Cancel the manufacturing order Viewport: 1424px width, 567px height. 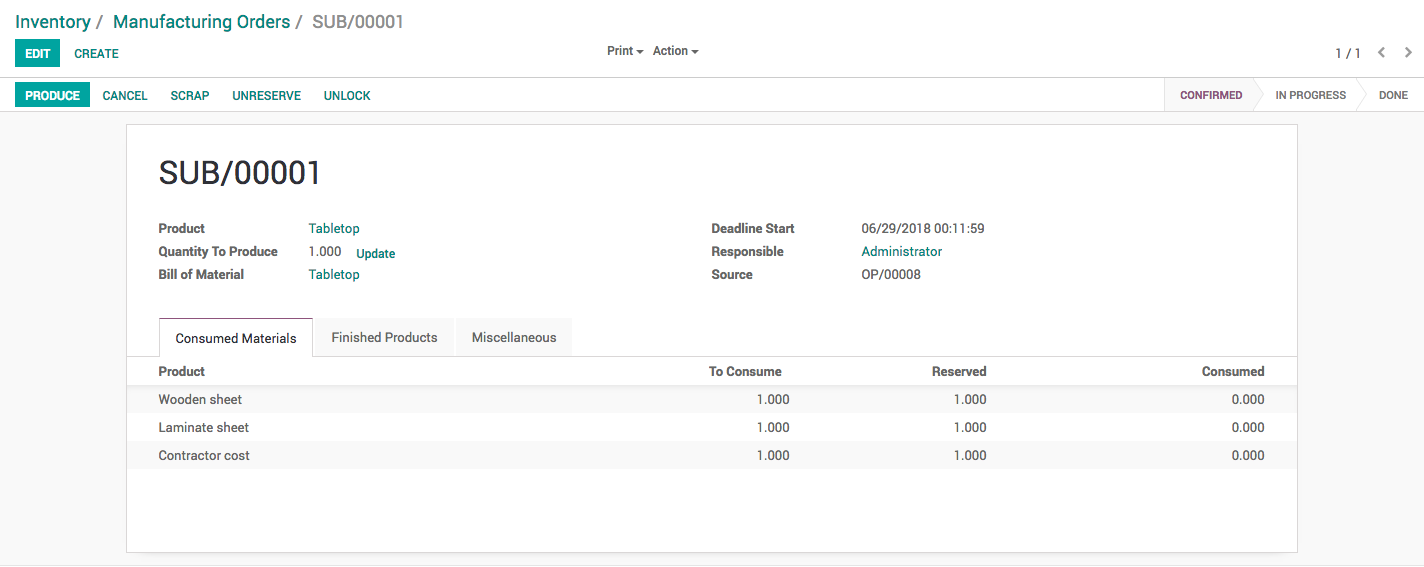(125, 96)
